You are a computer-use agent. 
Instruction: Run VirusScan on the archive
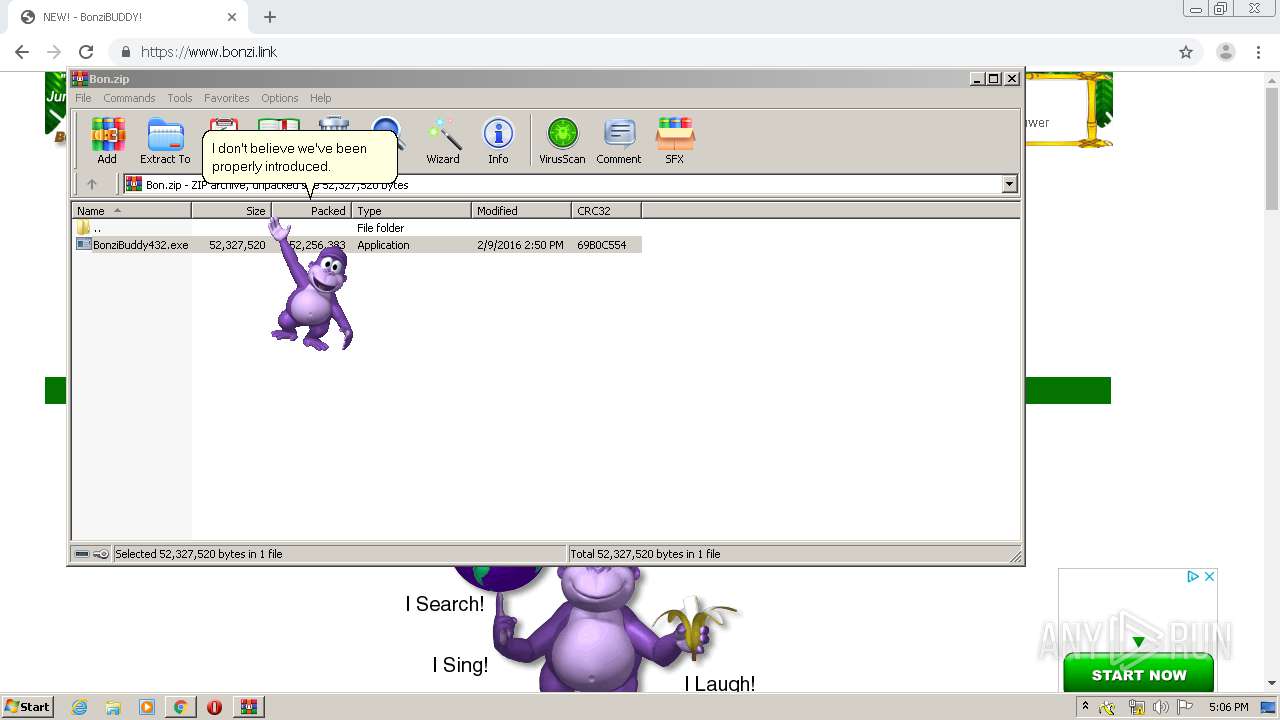point(562,140)
